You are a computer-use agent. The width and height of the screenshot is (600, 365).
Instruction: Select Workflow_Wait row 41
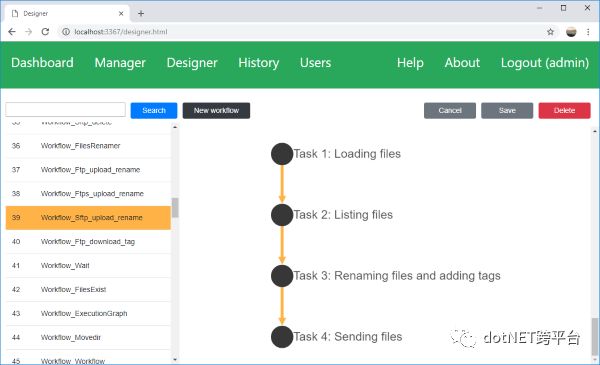[88, 266]
